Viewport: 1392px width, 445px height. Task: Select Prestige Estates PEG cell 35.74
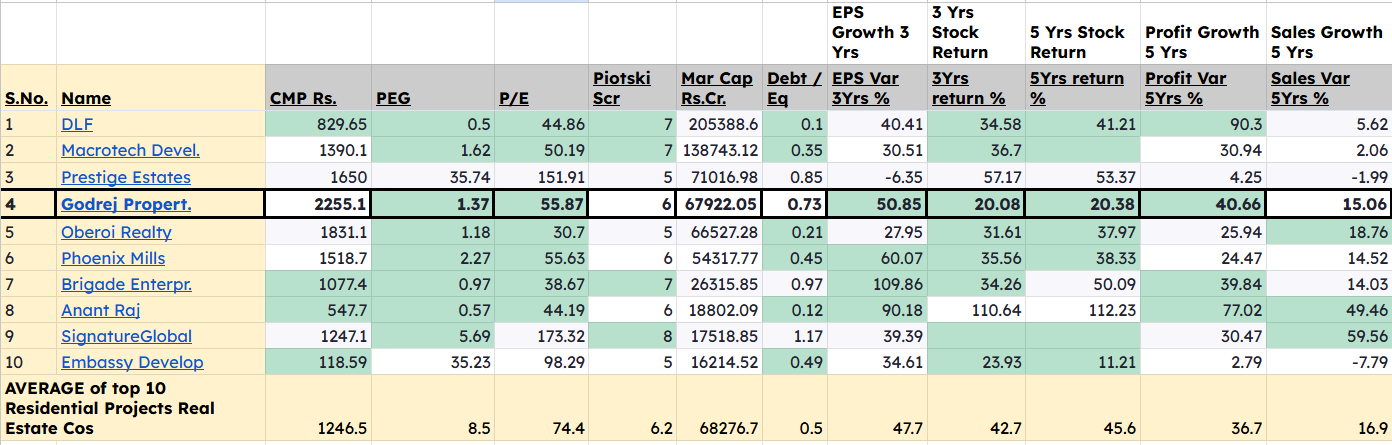[x=433, y=177]
